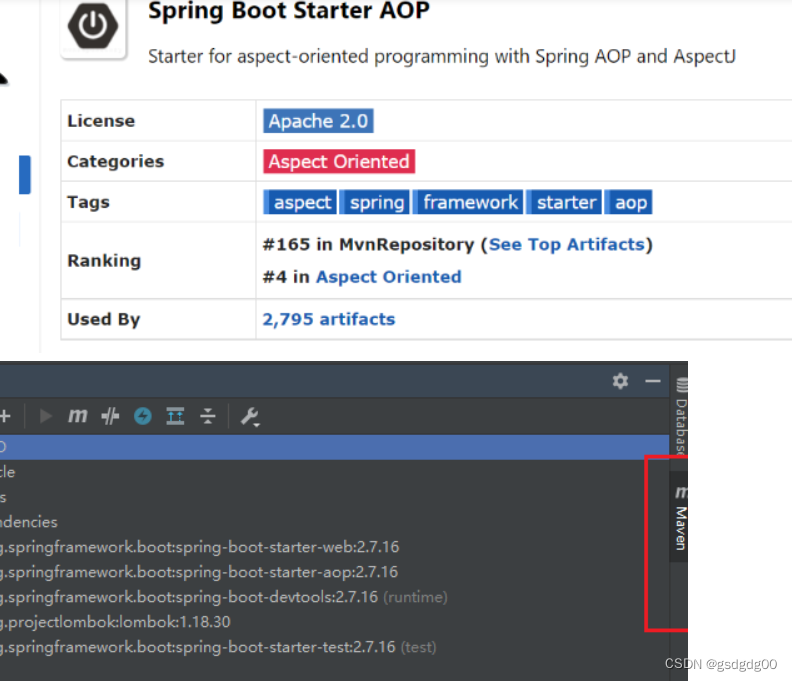
Task: Collapse all nodes in Maven tree
Action: pyautogui.click(x=208, y=416)
